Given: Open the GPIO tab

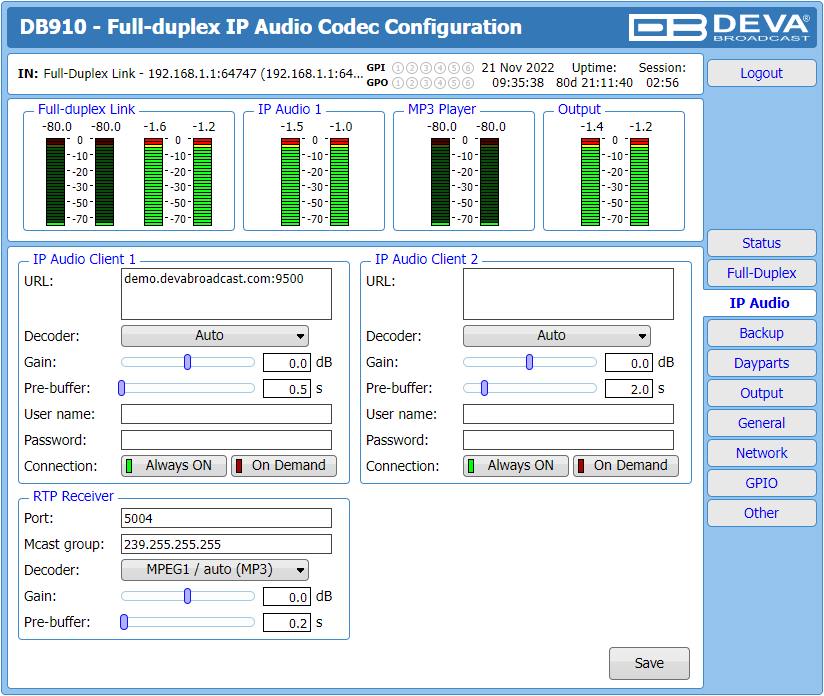Looking at the screenshot, I should pos(761,483).
